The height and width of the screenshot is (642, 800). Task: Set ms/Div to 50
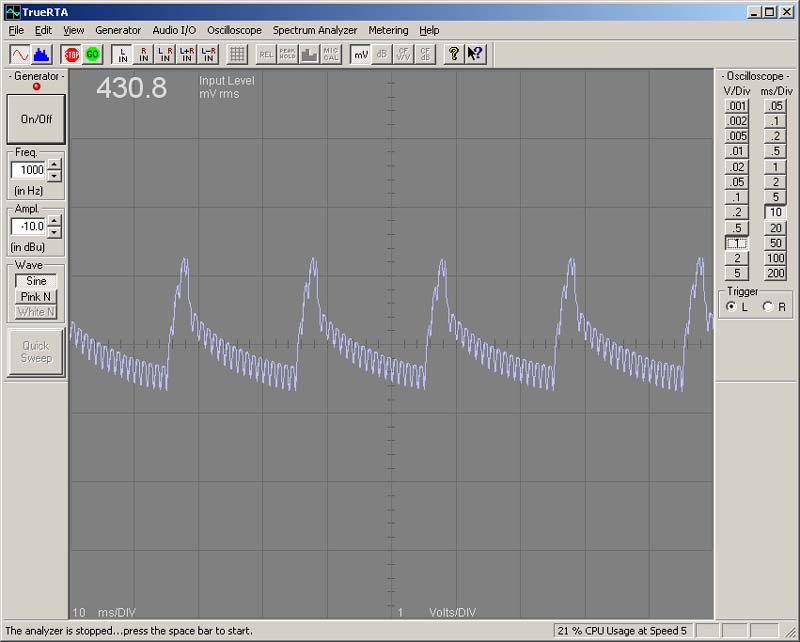tap(775, 243)
